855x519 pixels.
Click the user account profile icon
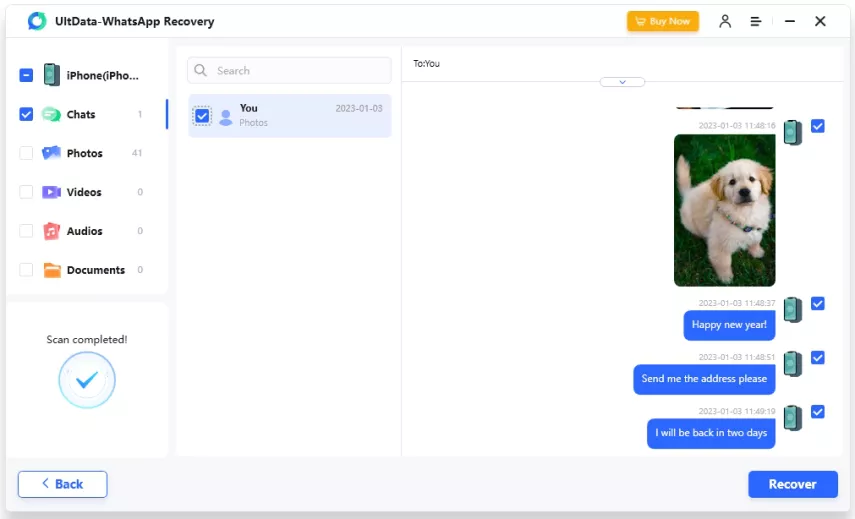click(x=725, y=21)
